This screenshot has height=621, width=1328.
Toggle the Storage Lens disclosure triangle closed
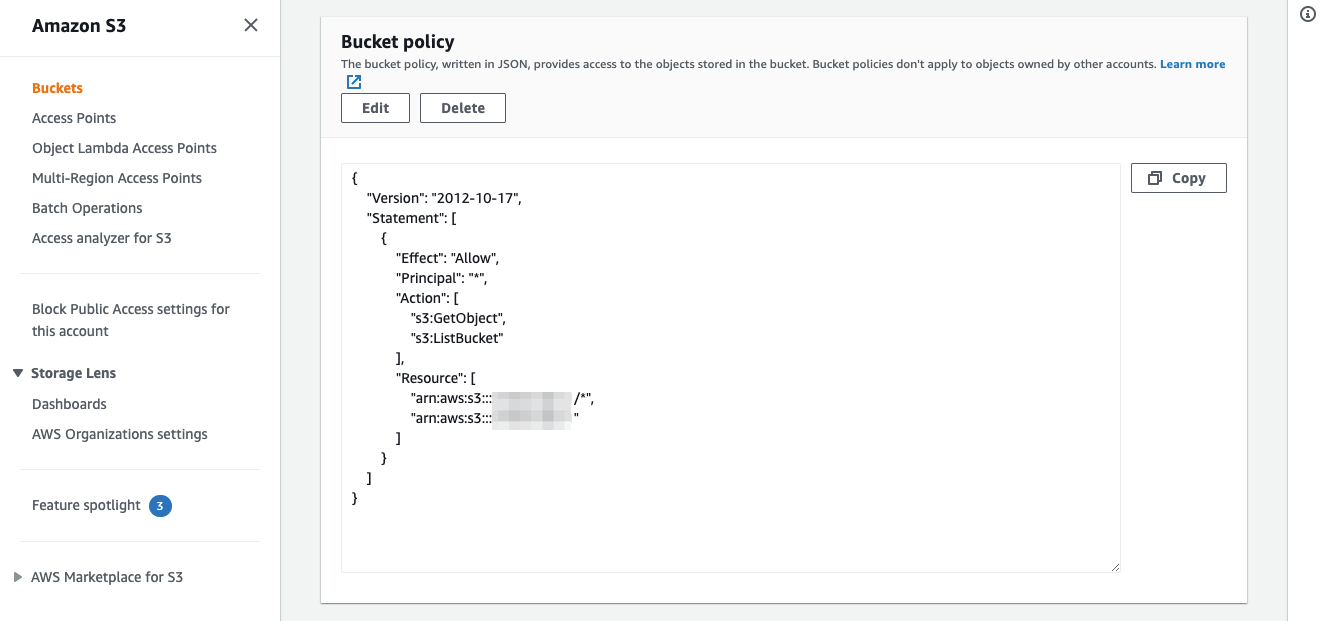pos(17,372)
